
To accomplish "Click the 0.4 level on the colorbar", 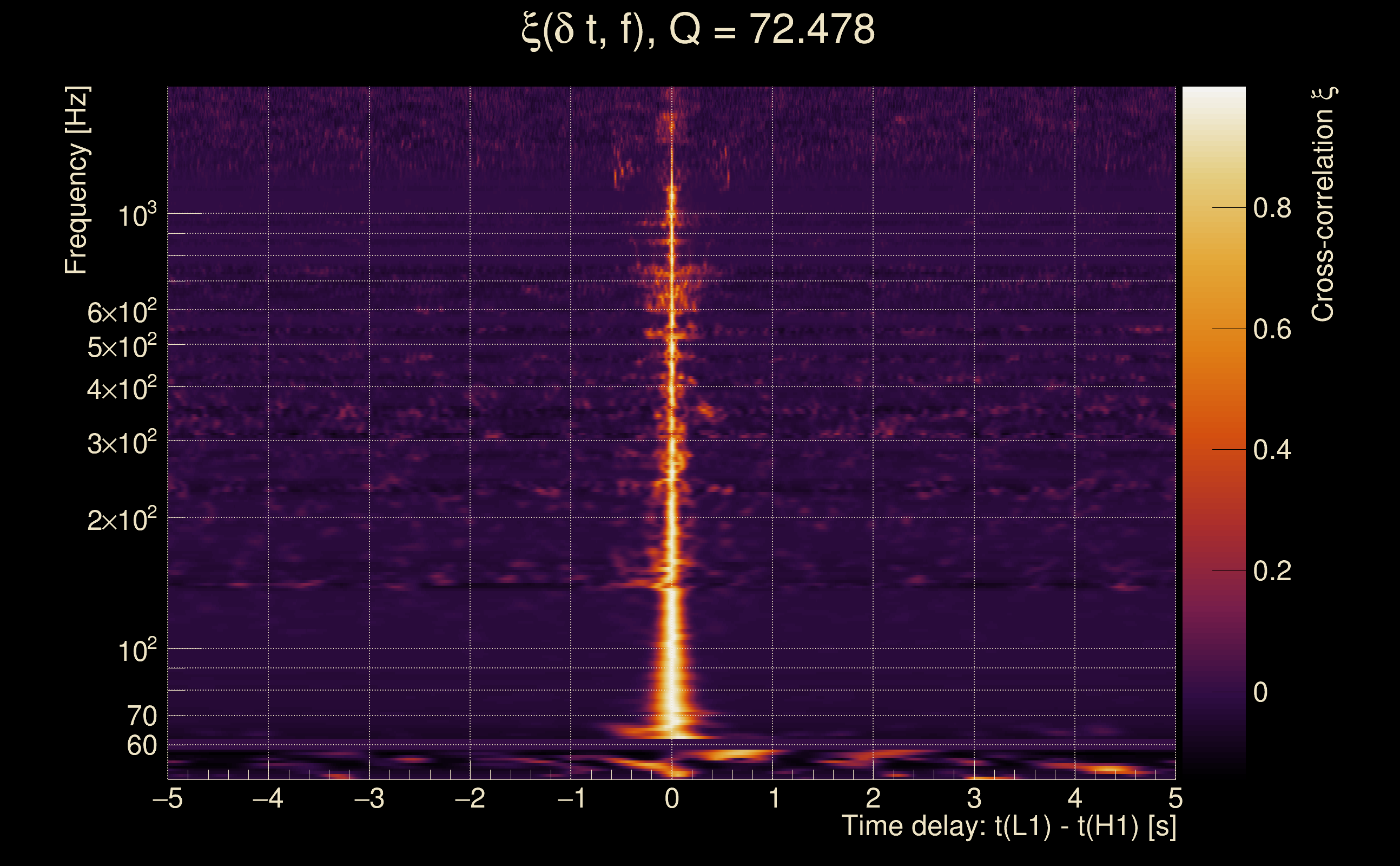I will 1272,450.
